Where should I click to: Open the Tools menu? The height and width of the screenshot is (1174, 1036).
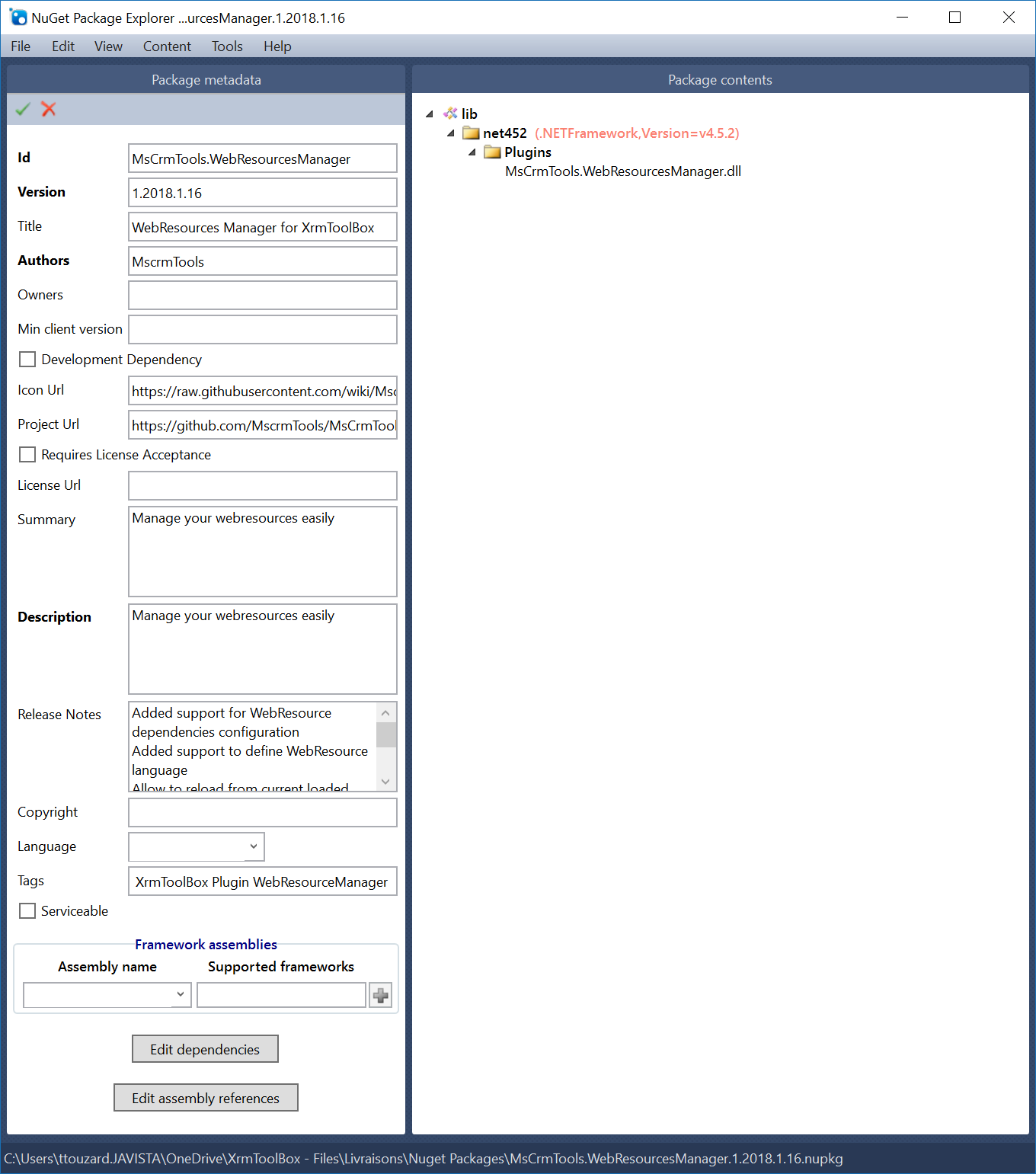[x=227, y=46]
